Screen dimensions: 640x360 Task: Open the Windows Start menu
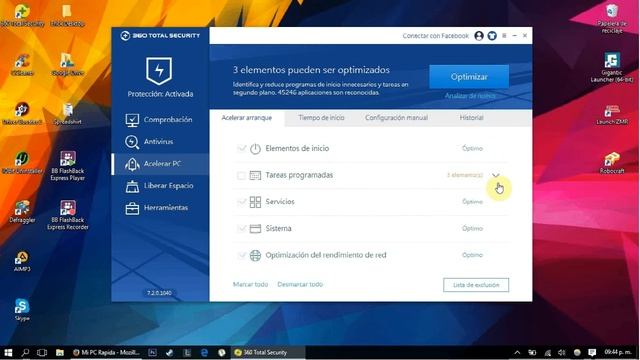click(x=8, y=352)
